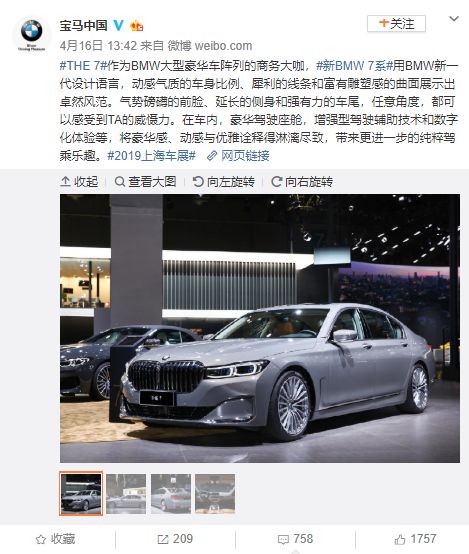Viewport: 469px width, 554px height.
Task: Favorite the post with 收藏 star
Action: click(55, 539)
